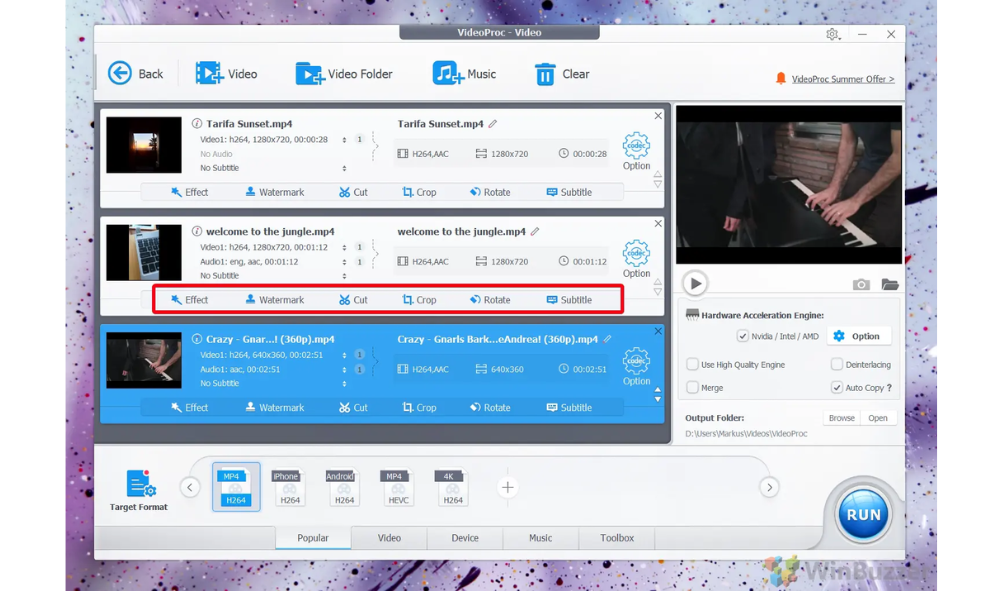Rename welcome to the jungle.mp4 with pencil icon
The image size is (1004, 591).
(x=535, y=232)
